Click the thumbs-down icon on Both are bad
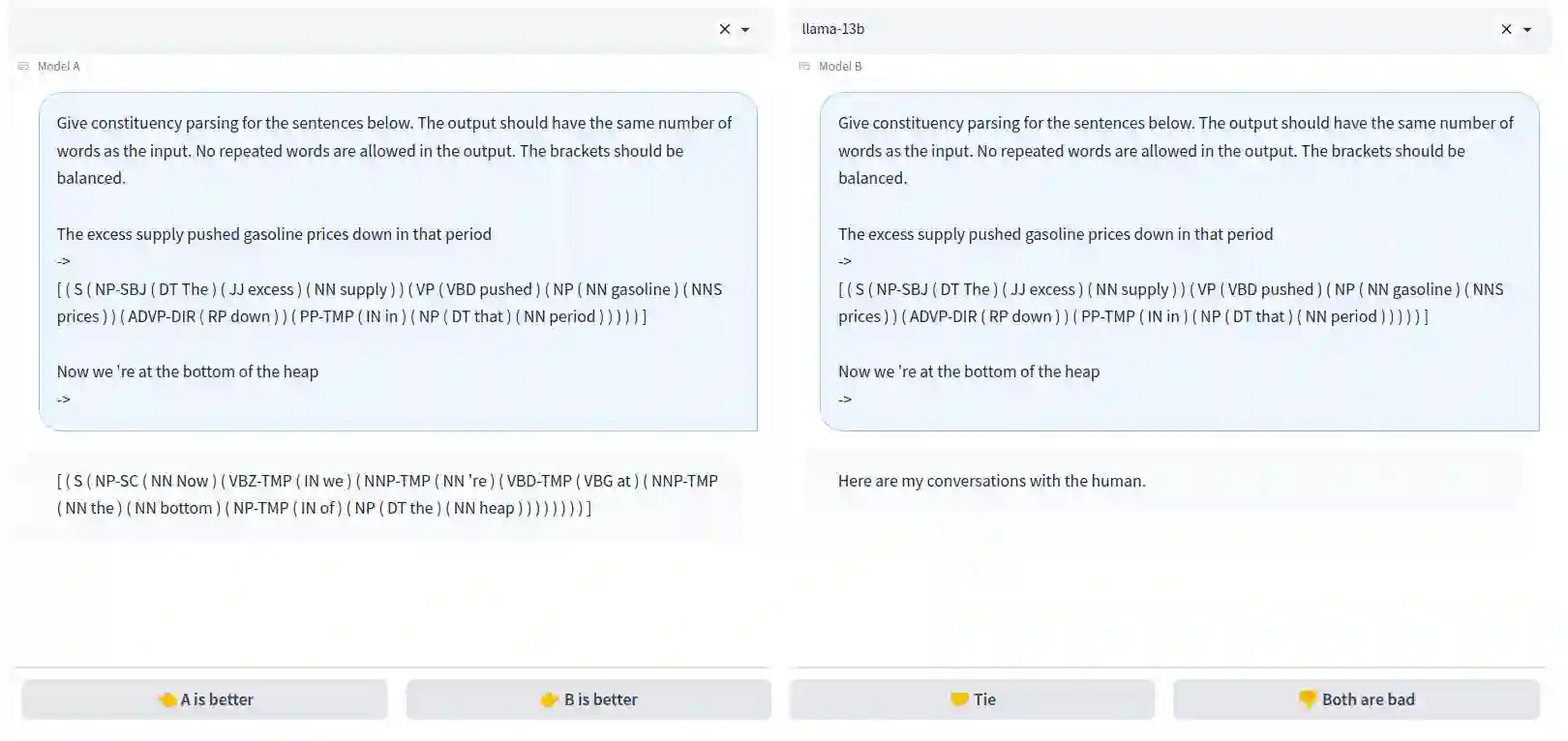This screenshot has width=1568, height=741. point(1308,699)
